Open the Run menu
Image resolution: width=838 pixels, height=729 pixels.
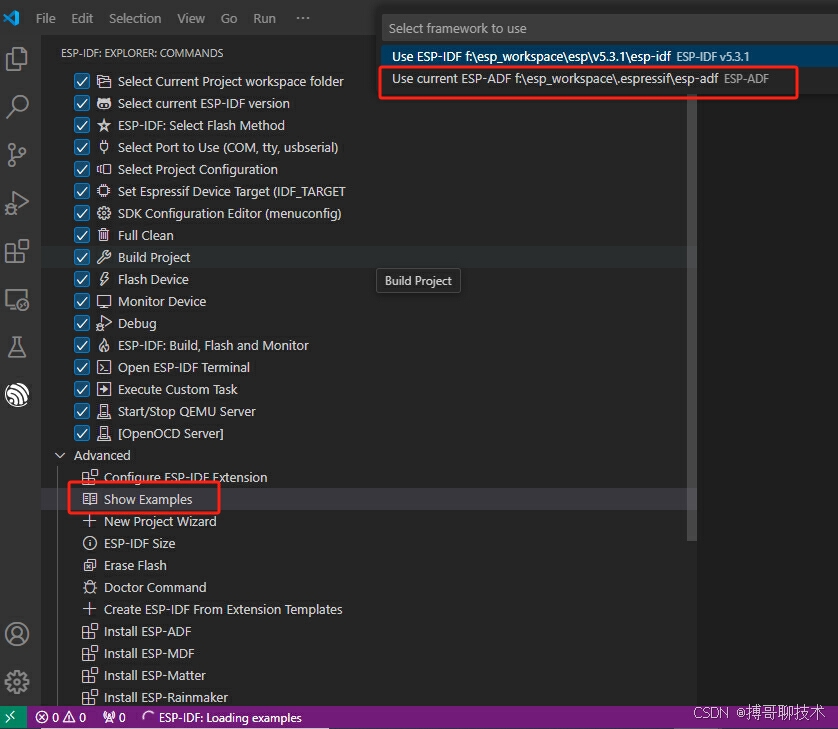point(265,18)
